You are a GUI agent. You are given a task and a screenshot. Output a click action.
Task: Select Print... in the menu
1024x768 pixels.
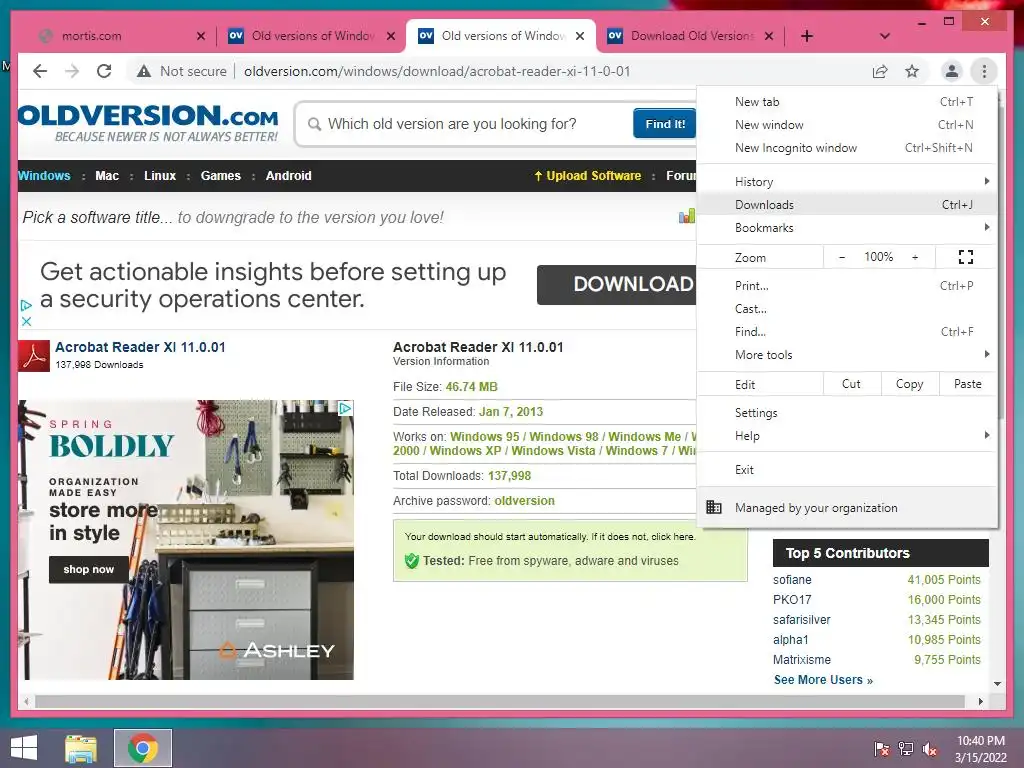pyautogui.click(x=847, y=286)
